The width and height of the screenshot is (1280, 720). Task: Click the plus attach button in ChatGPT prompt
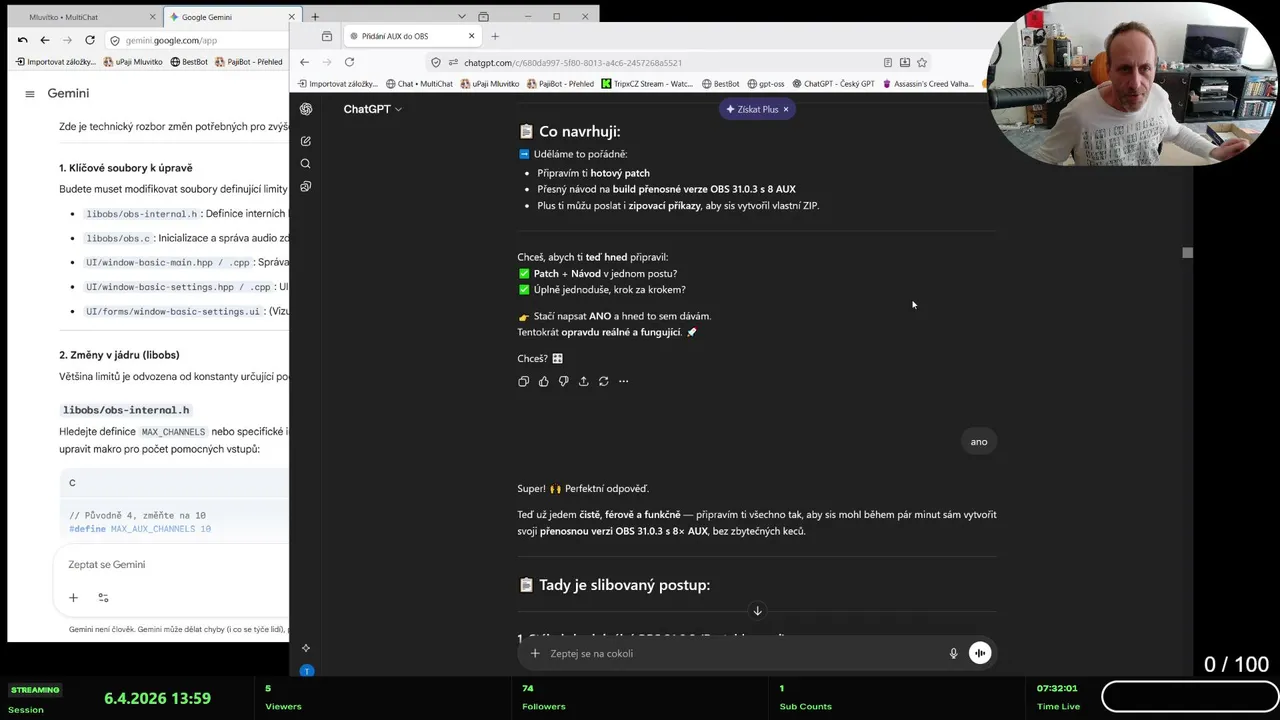point(535,653)
